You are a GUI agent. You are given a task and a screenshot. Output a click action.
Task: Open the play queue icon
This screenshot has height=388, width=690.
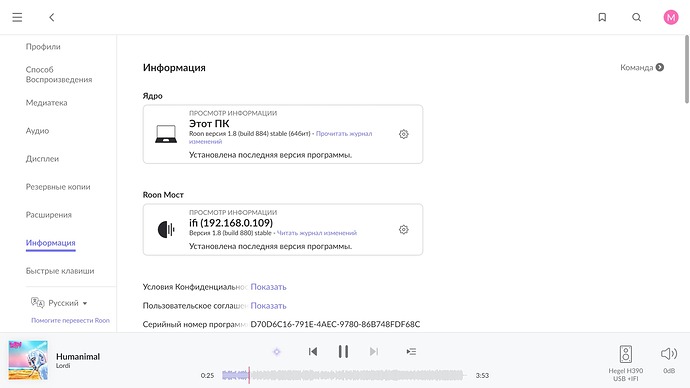coord(411,351)
